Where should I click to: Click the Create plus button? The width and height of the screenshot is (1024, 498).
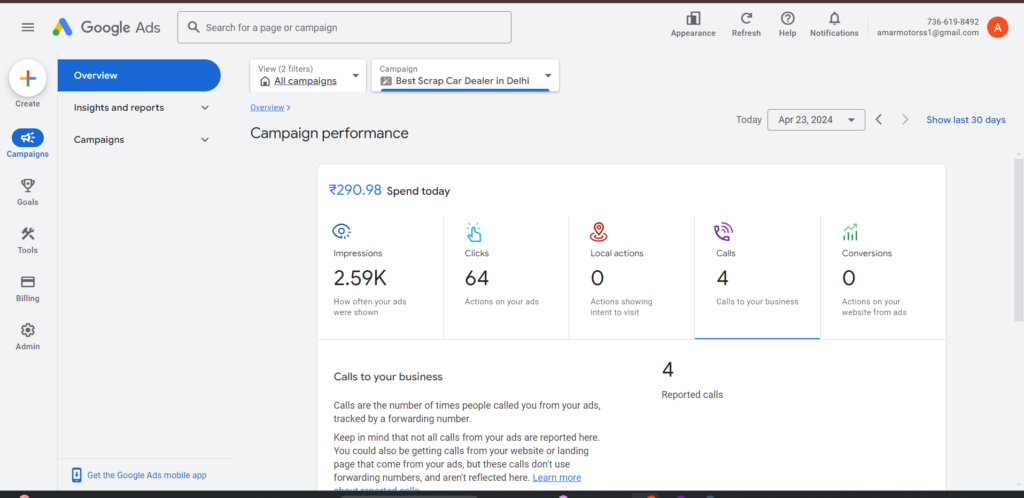[28, 78]
